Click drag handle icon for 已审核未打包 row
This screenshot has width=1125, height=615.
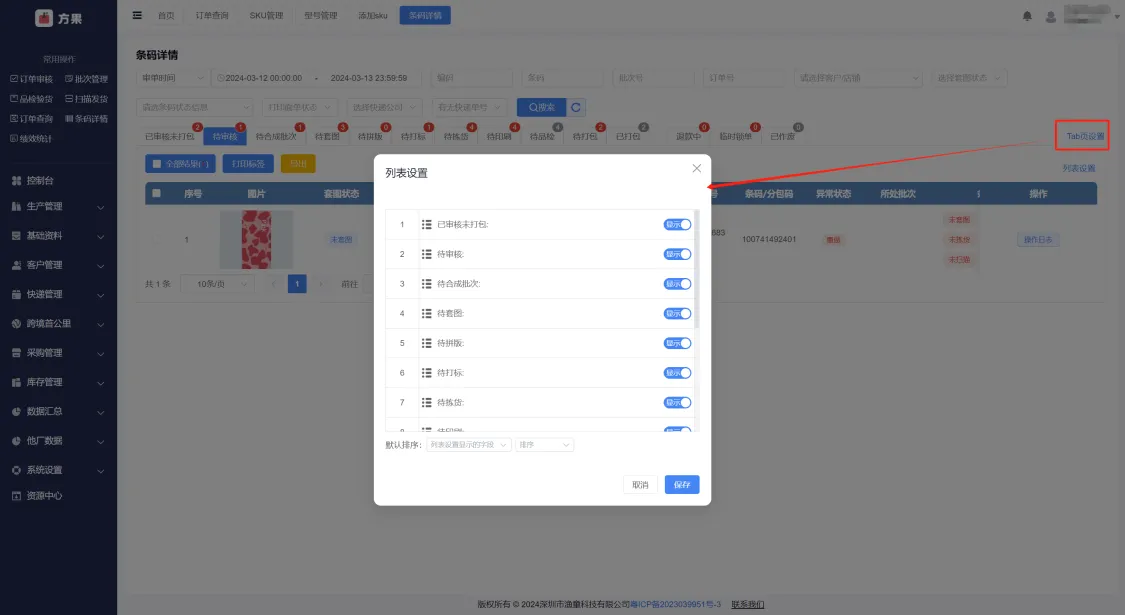click(426, 225)
